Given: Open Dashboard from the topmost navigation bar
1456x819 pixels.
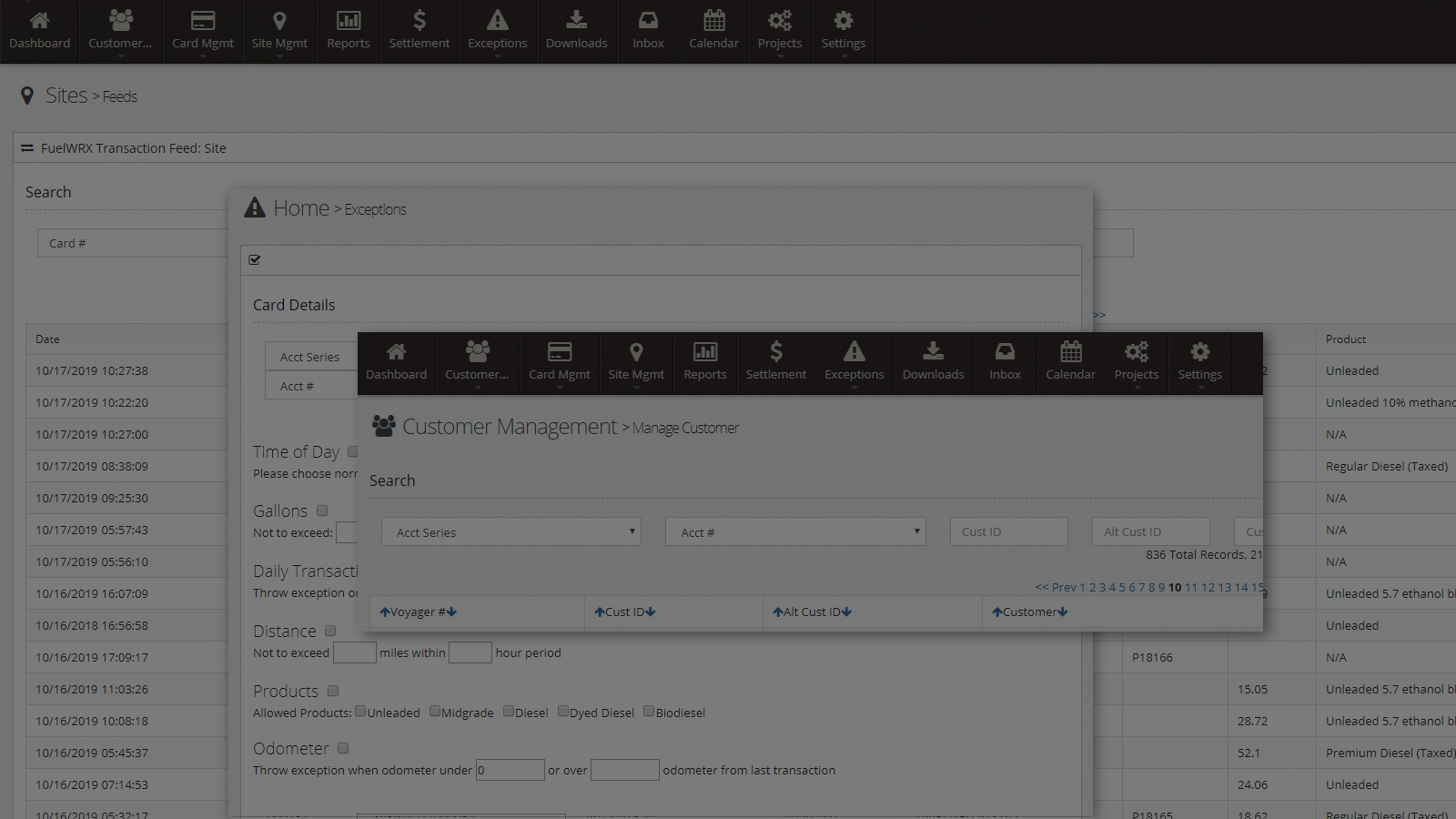Looking at the screenshot, I should [39, 30].
